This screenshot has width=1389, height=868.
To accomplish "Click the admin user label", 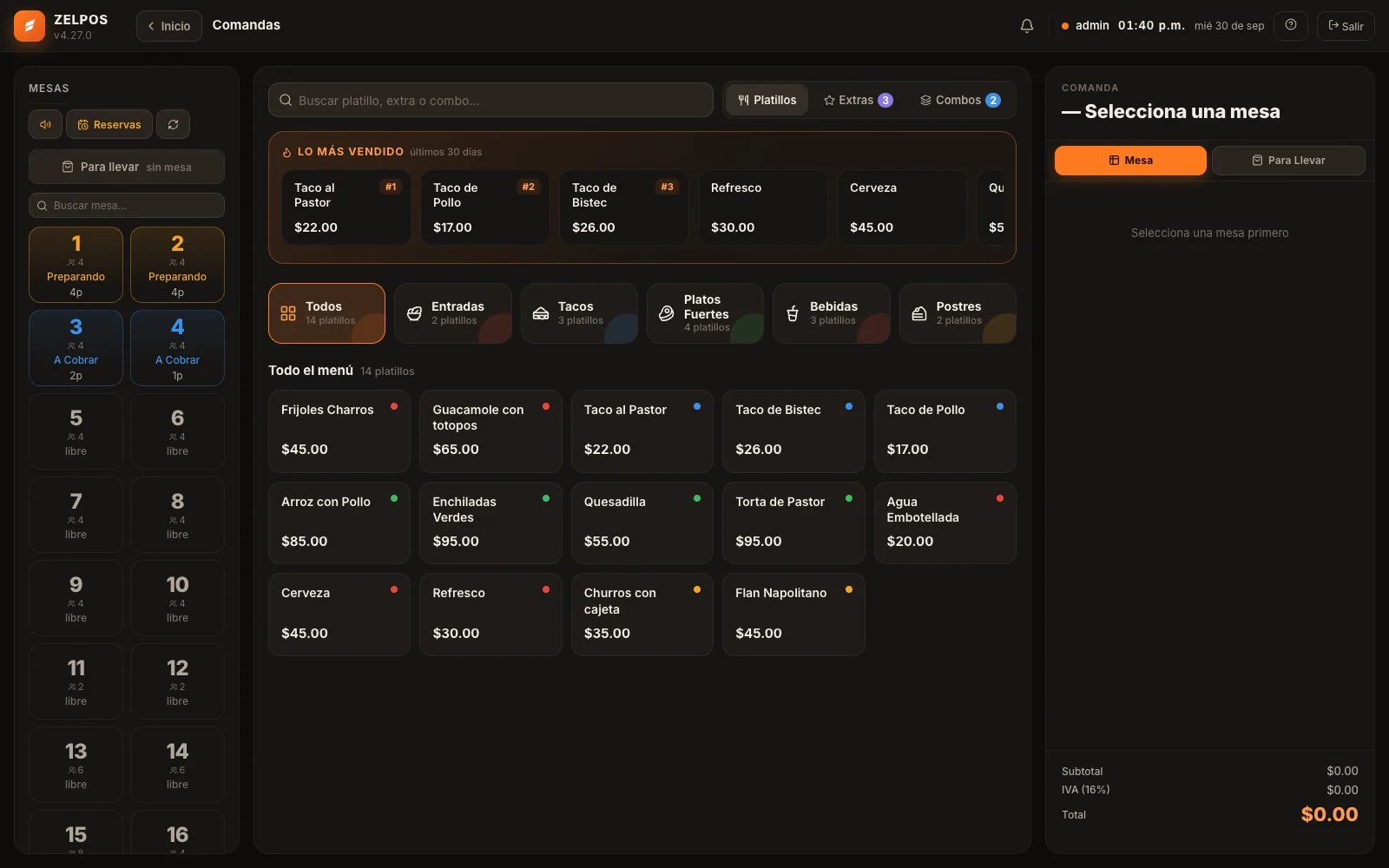I will point(1092,26).
